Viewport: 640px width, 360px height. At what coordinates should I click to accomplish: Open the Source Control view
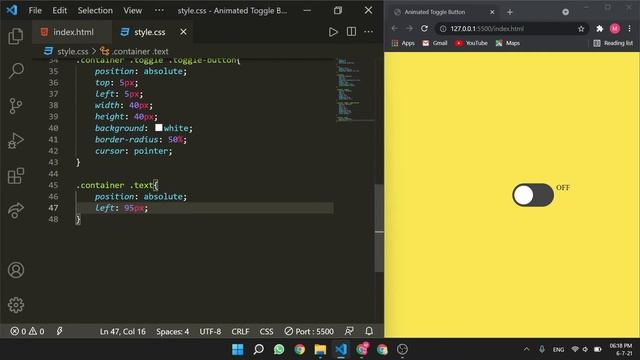pos(16,106)
